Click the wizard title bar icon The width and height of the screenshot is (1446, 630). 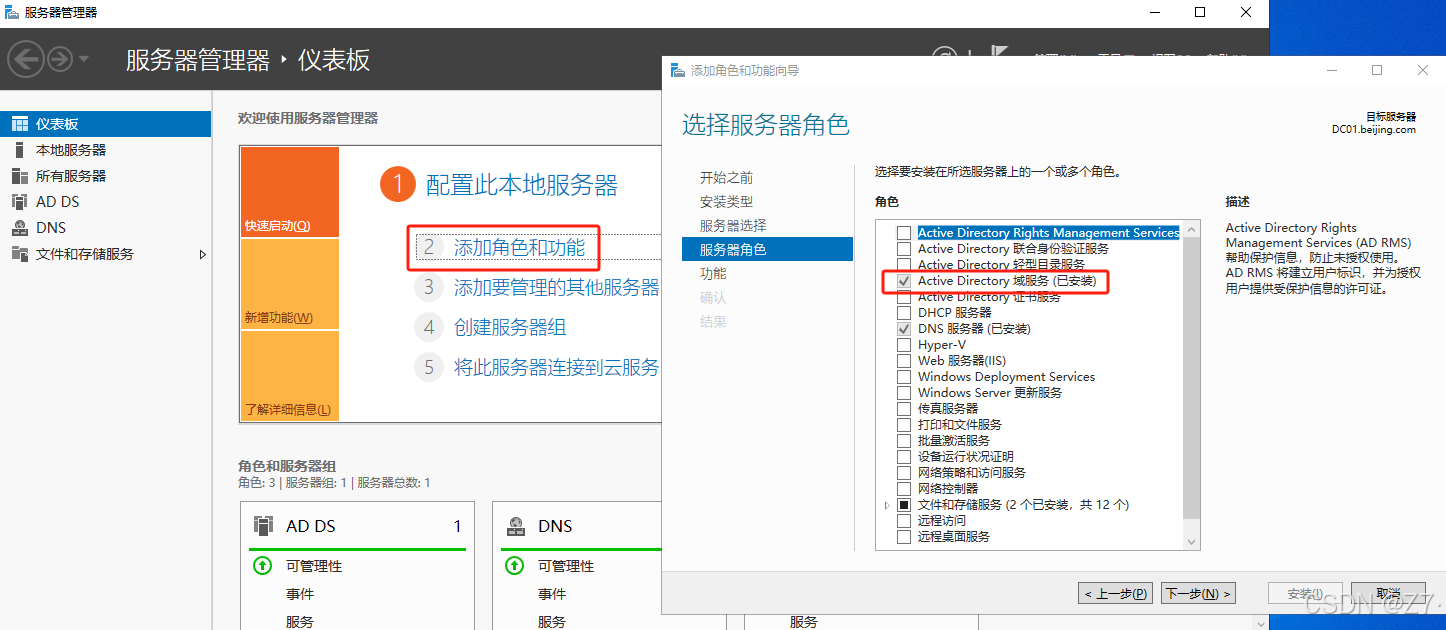[x=678, y=71]
